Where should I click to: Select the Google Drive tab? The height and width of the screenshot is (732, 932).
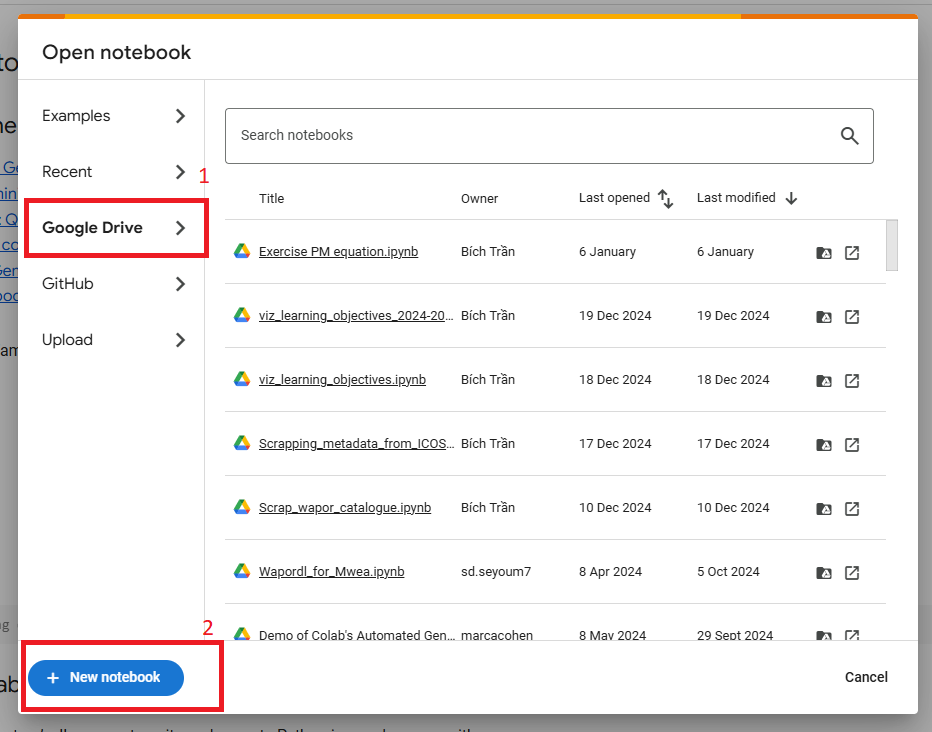click(x=93, y=228)
